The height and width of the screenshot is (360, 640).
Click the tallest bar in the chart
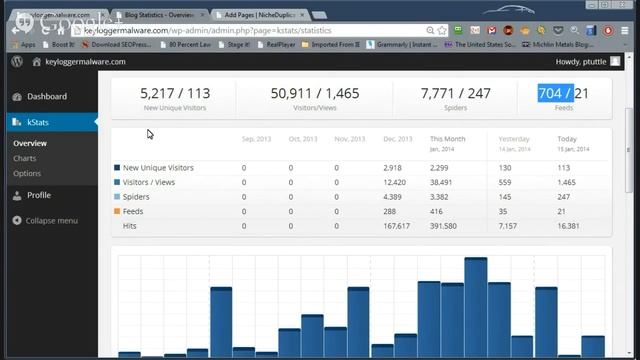pyautogui.click(x=476, y=307)
